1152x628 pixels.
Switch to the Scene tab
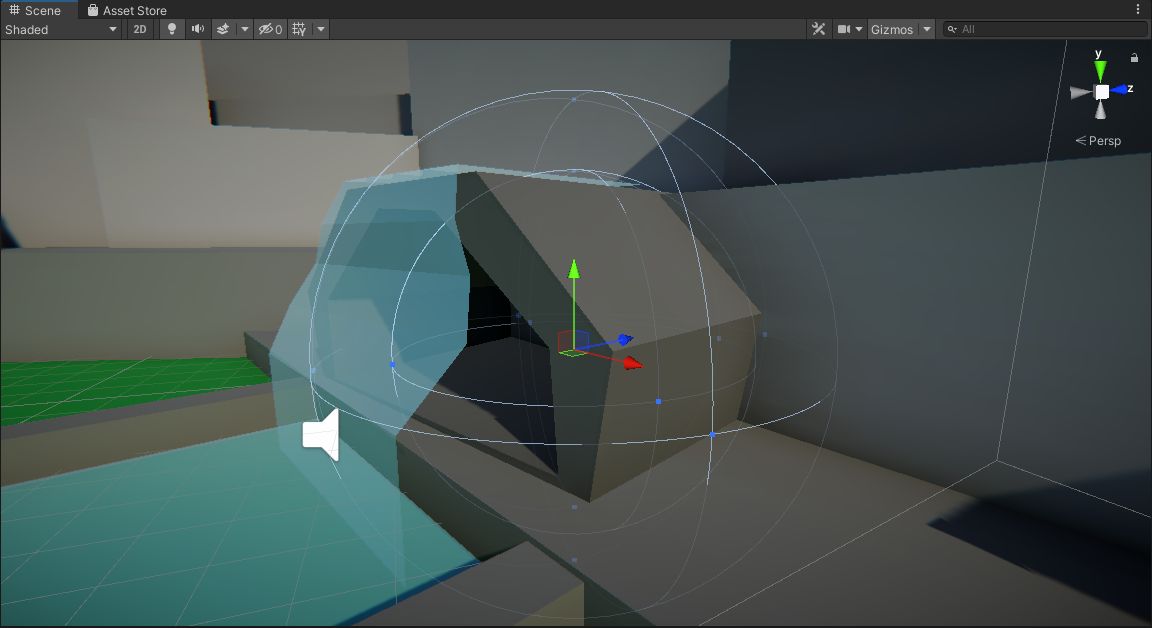coord(35,10)
